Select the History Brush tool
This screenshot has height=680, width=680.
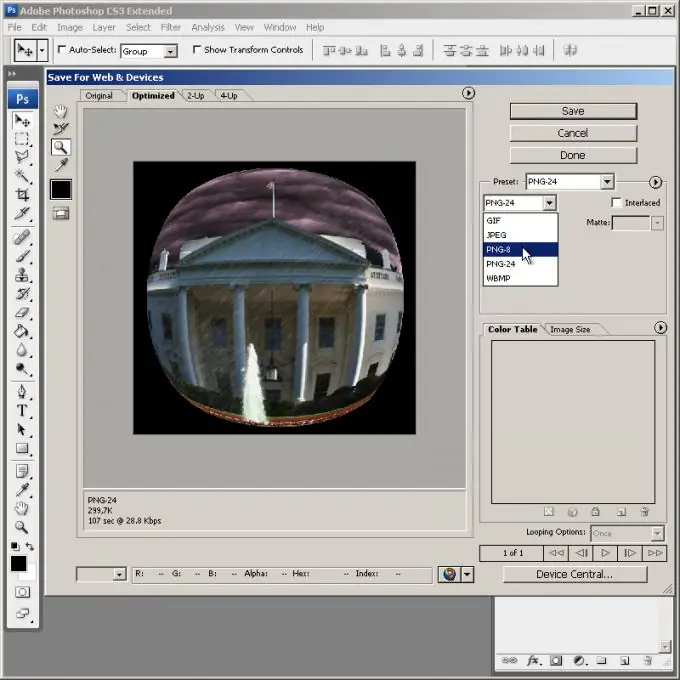click(22, 294)
